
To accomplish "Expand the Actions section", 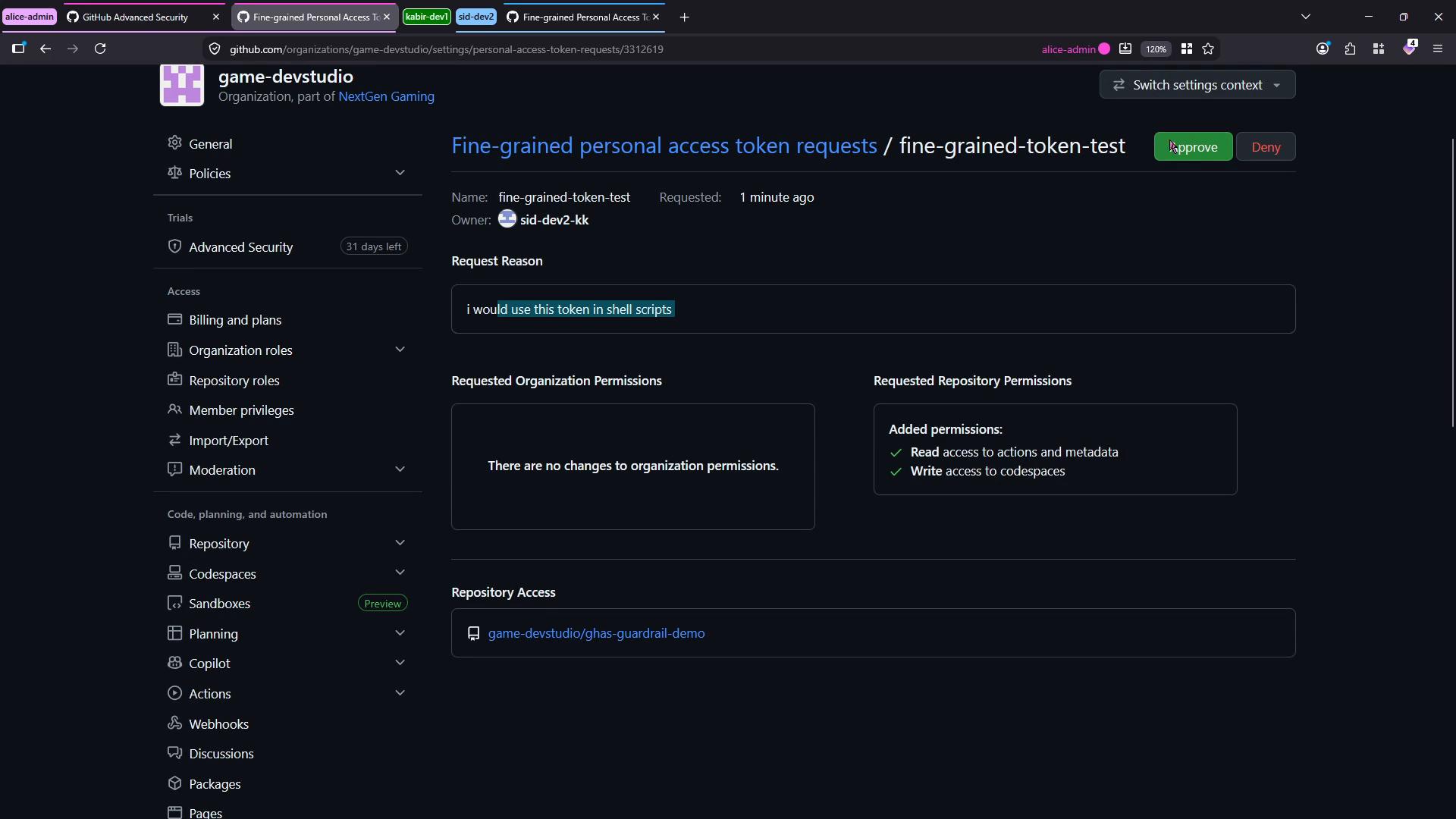I will click(400, 693).
